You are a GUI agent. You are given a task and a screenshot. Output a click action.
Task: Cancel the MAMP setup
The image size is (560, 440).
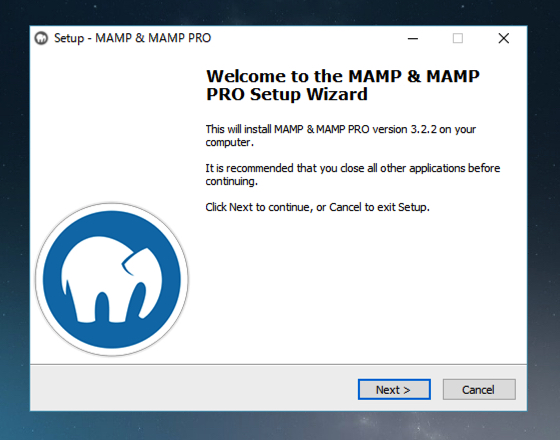point(479,389)
